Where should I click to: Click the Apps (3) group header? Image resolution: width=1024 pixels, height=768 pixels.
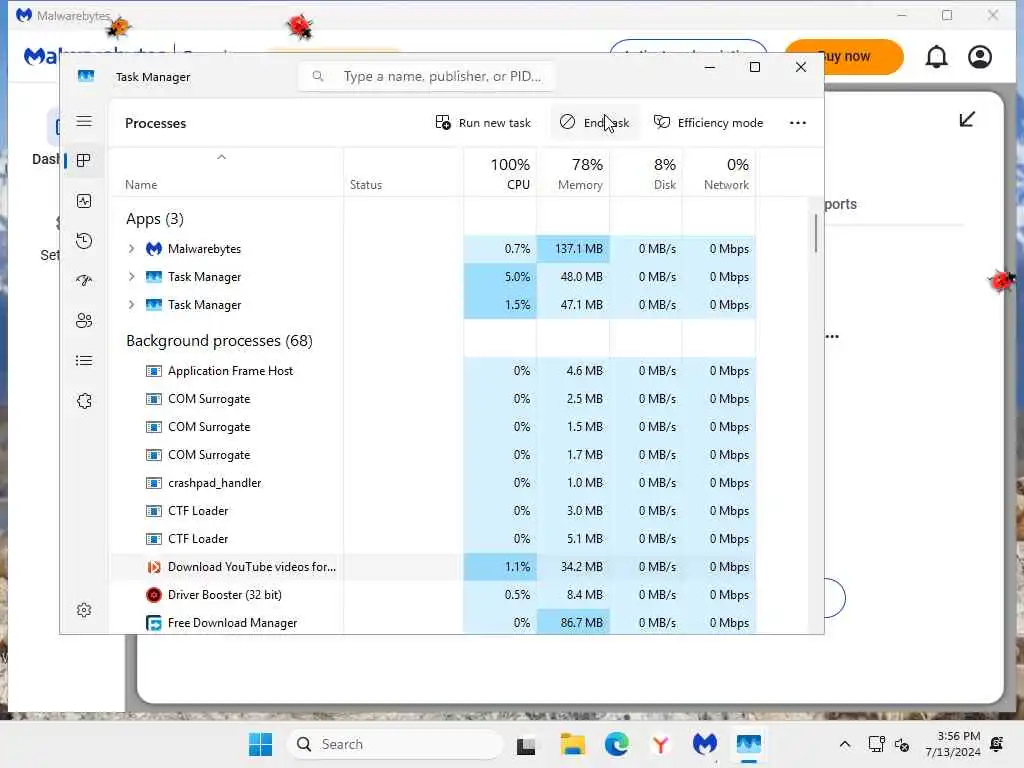coord(155,219)
